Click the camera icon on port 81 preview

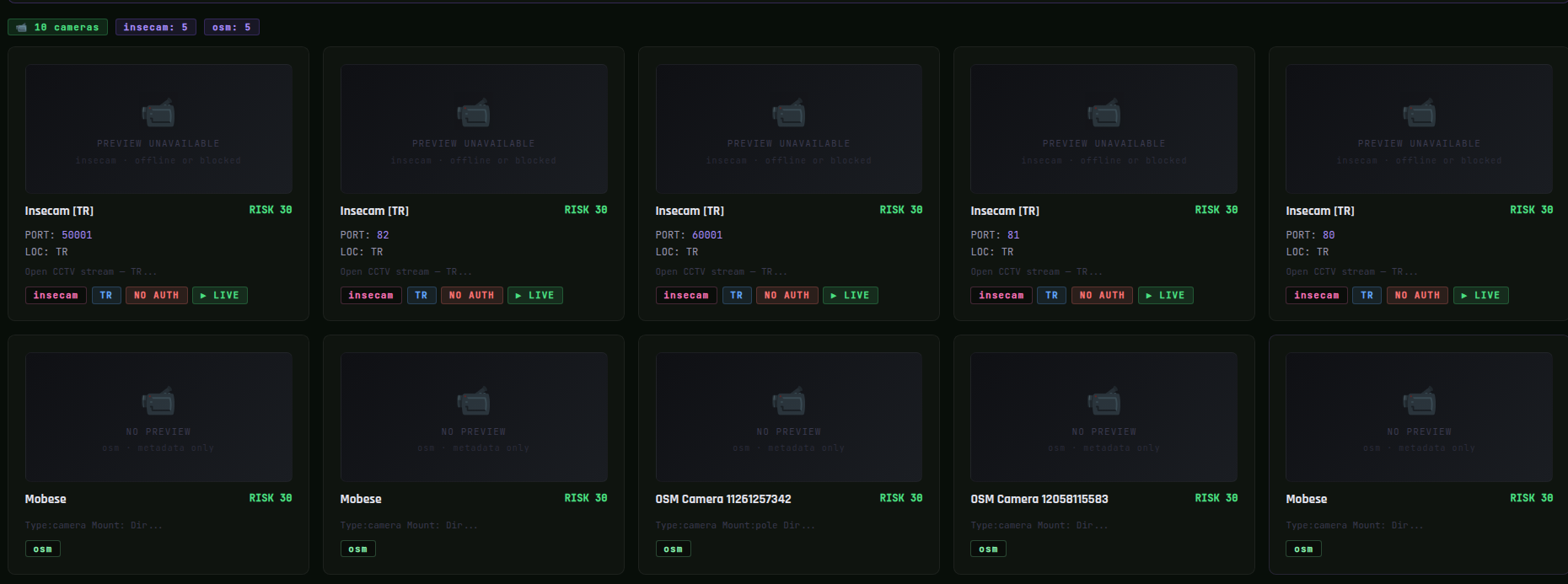[x=1104, y=113]
